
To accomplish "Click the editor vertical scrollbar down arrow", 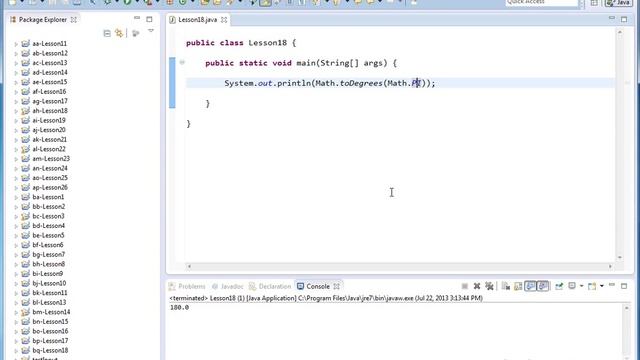I will (620, 258).
